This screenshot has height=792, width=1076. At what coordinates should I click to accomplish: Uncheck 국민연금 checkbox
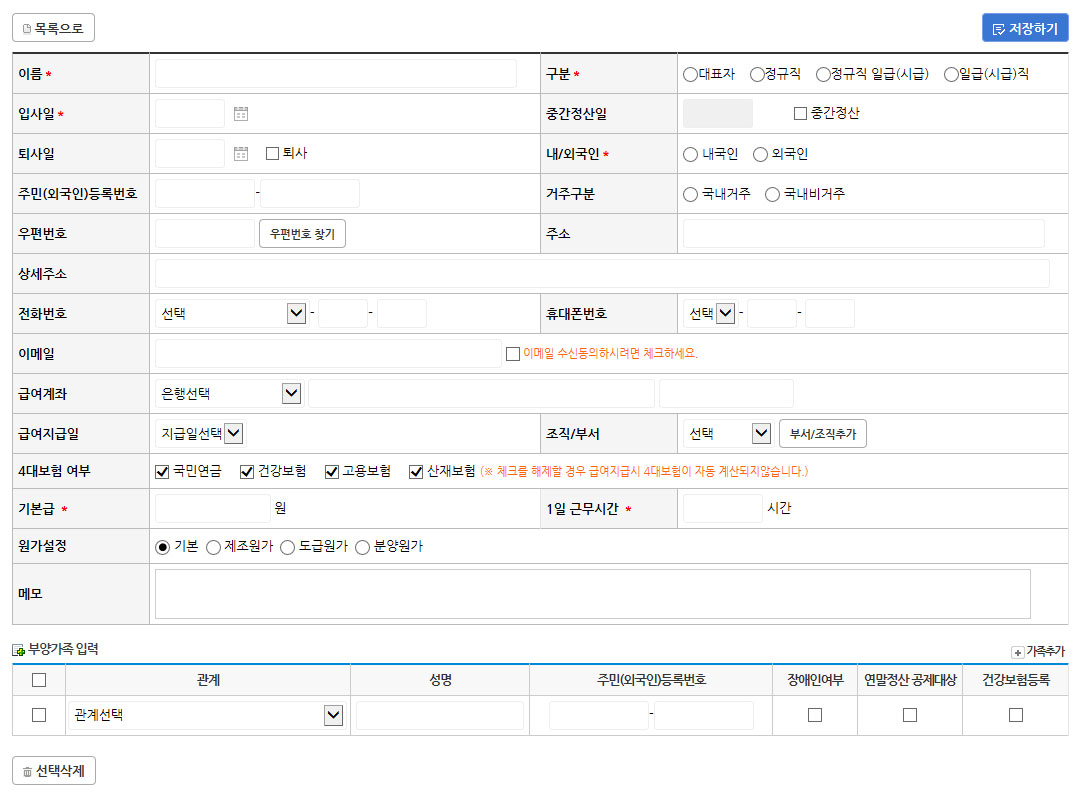(162, 471)
